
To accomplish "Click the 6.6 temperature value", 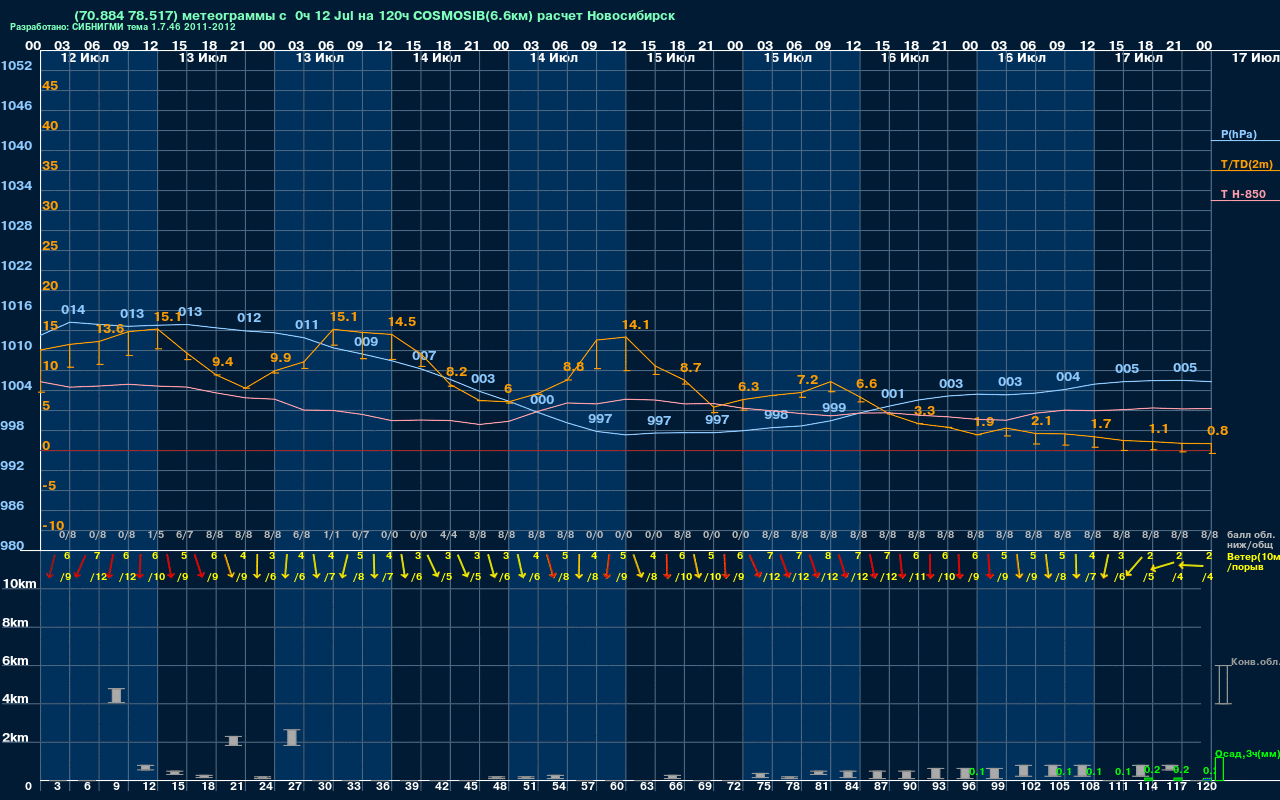I will point(867,384).
